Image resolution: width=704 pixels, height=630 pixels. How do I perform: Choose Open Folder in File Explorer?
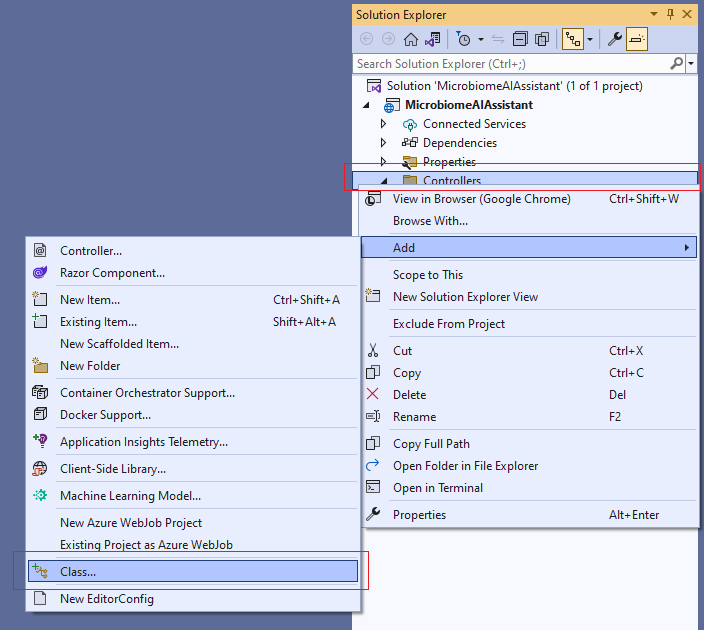pos(529,466)
